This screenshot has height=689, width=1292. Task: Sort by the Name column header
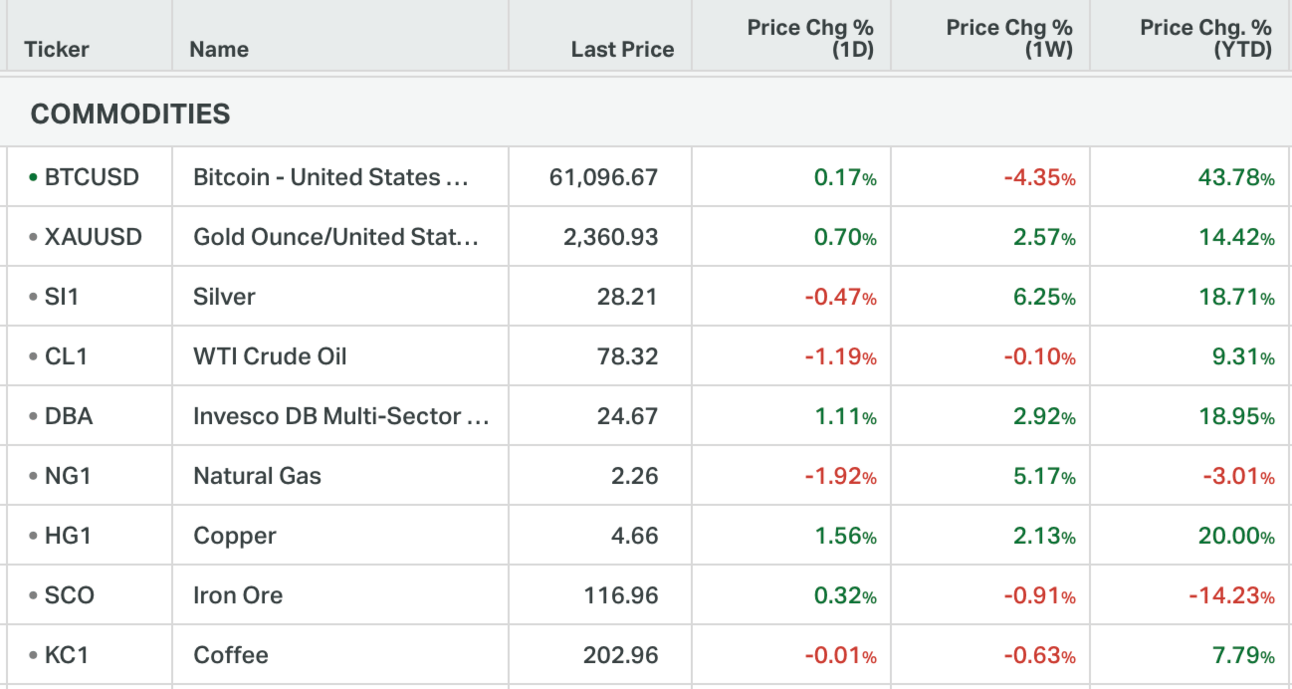219,49
